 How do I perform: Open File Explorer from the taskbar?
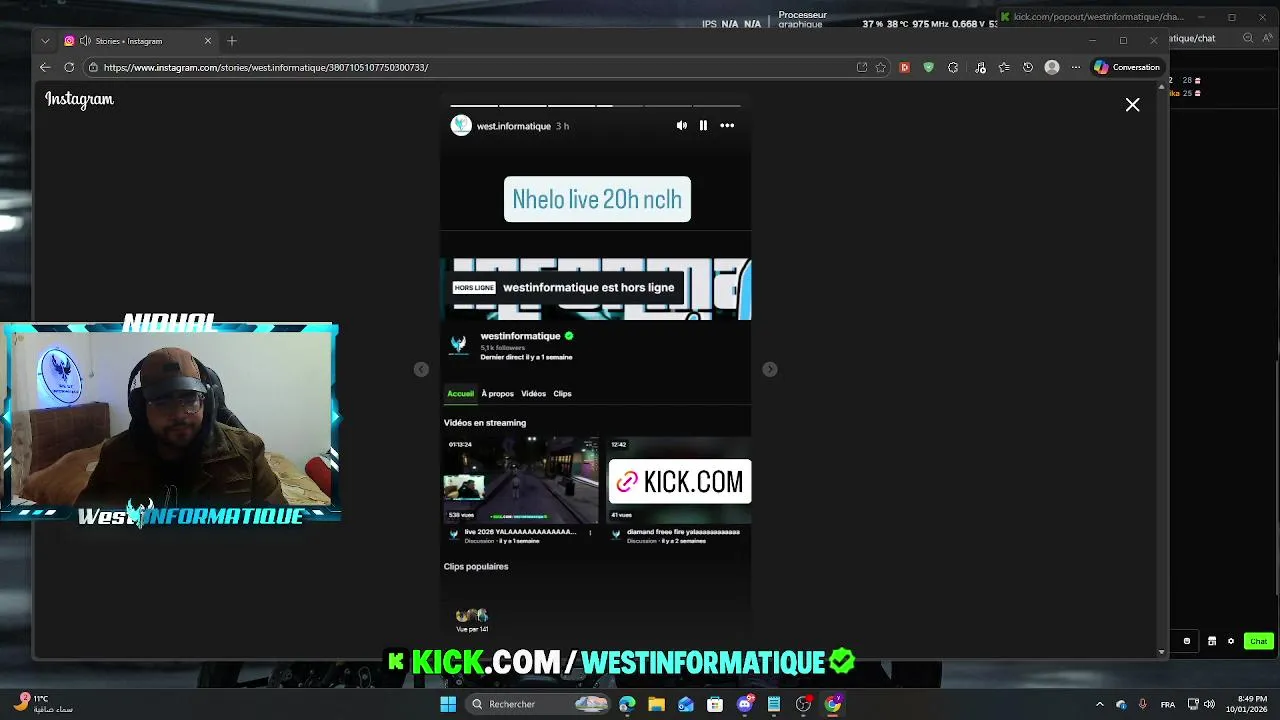[656, 704]
